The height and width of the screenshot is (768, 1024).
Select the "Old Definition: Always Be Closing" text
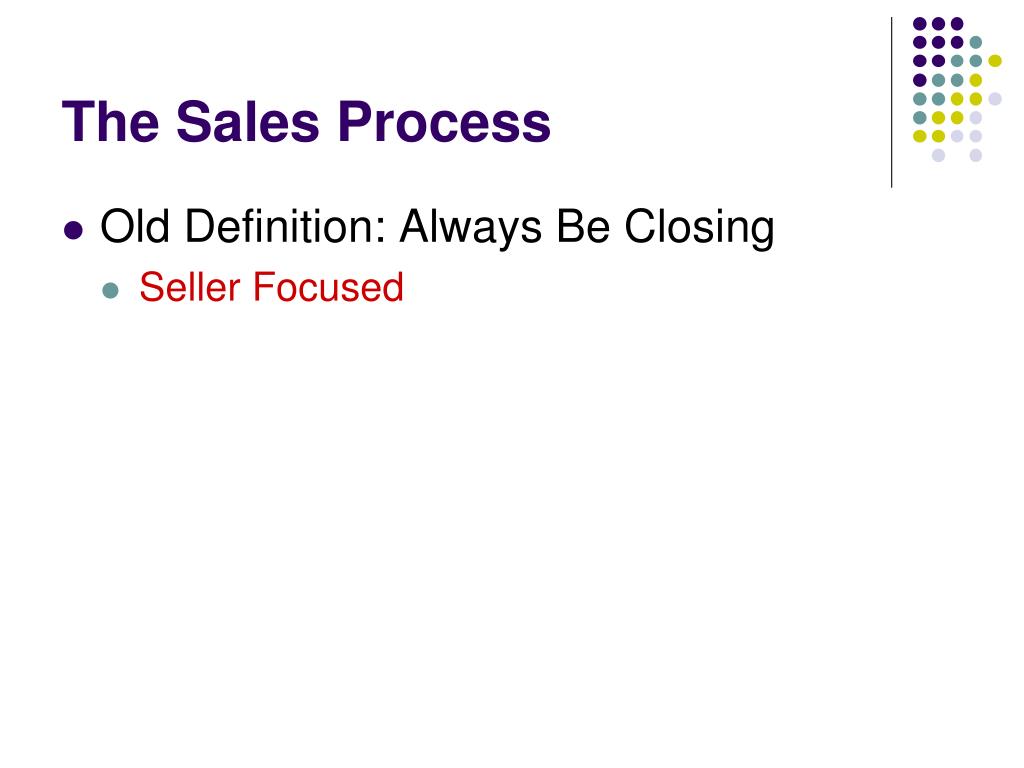[x=437, y=228]
